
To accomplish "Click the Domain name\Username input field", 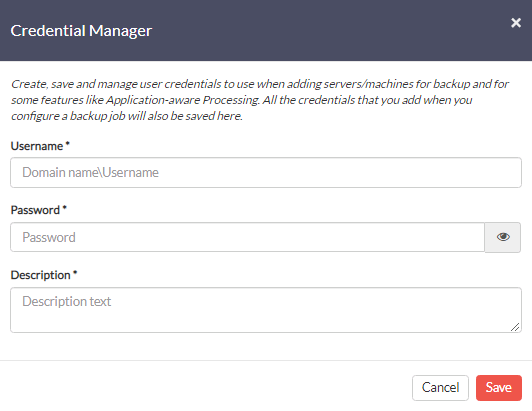I will click(x=266, y=172).
